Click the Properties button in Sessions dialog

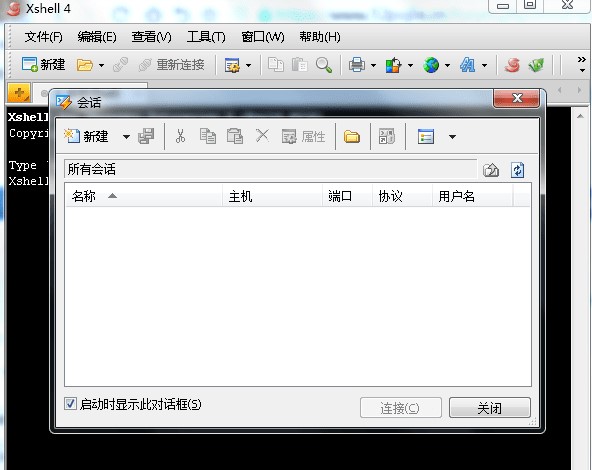pyautogui.click(x=304, y=136)
